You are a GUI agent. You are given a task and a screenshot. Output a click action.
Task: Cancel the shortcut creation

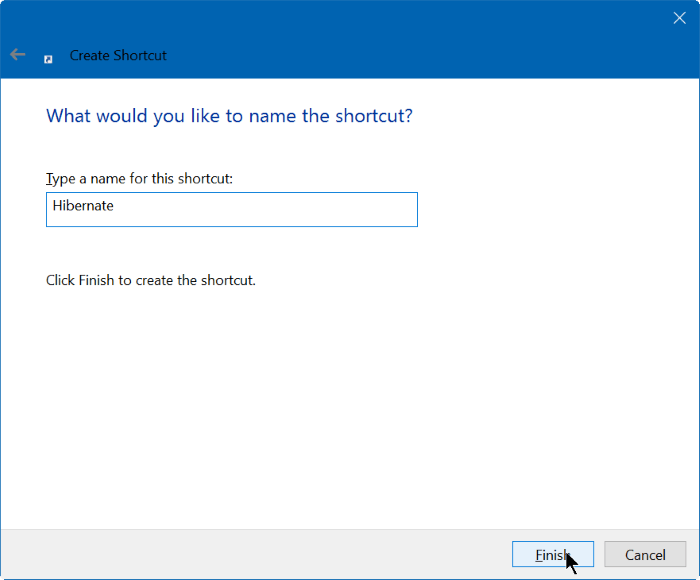tap(645, 555)
